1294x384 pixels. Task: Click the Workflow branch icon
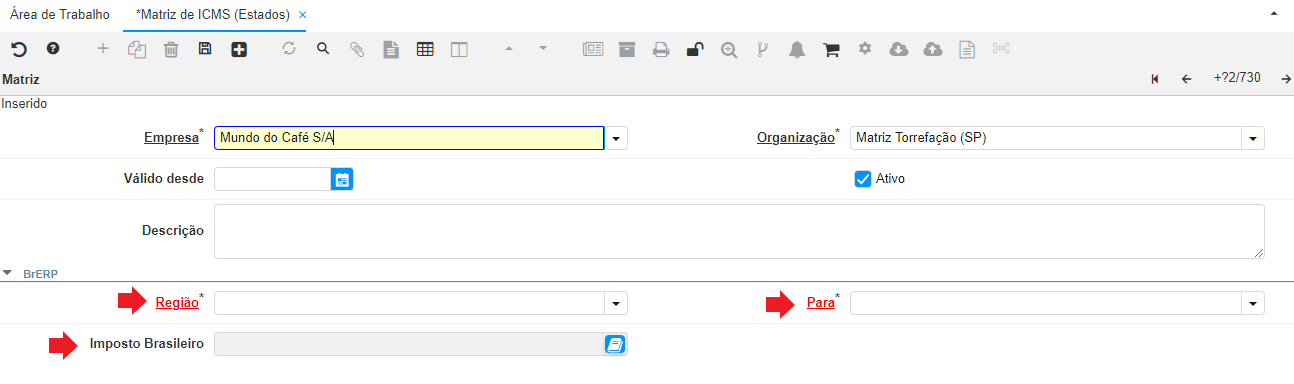763,48
